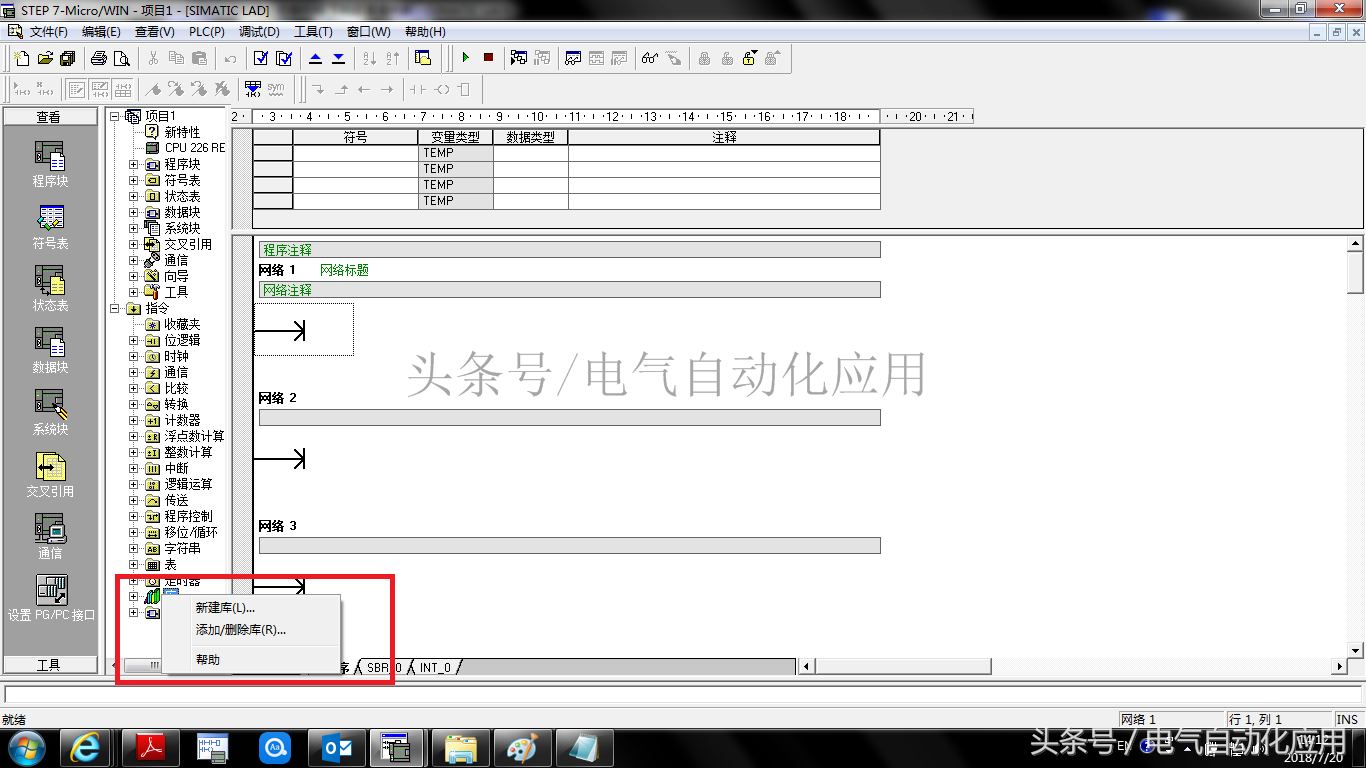The image size is (1366, 768).
Task: Compile the program with single check icon
Action: [x=261, y=58]
